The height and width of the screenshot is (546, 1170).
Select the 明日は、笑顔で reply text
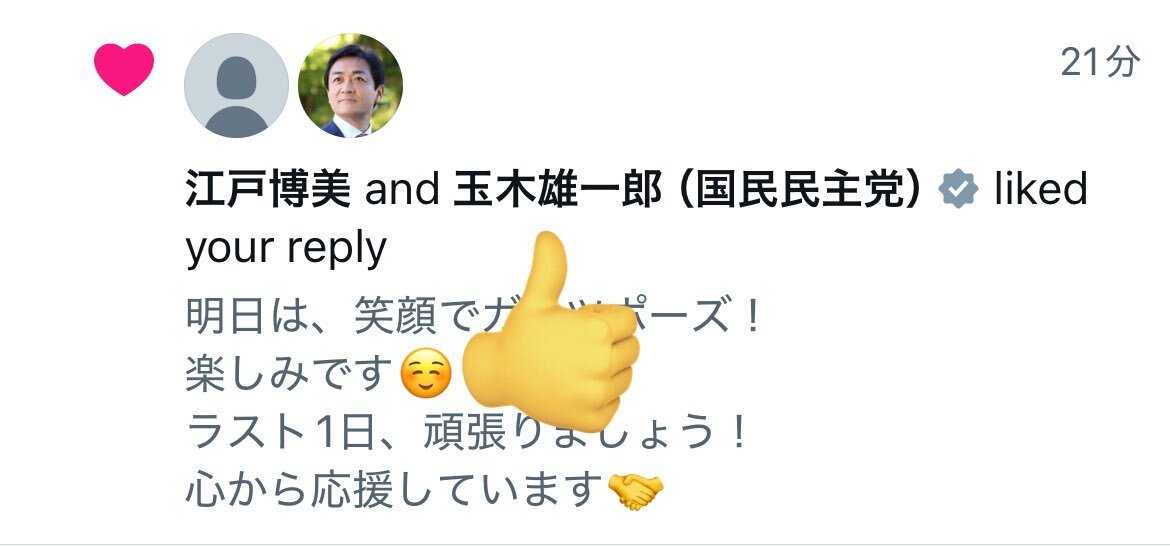(x=329, y=316)
